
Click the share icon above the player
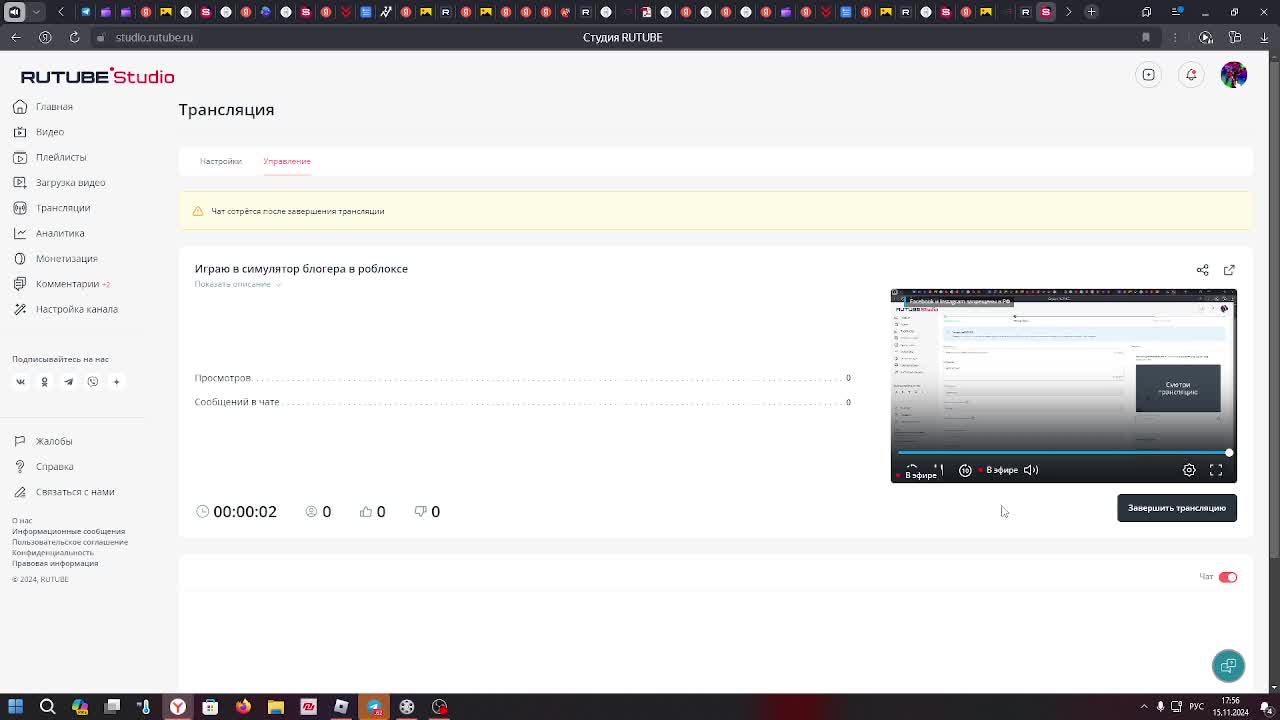coord(1202,270)
